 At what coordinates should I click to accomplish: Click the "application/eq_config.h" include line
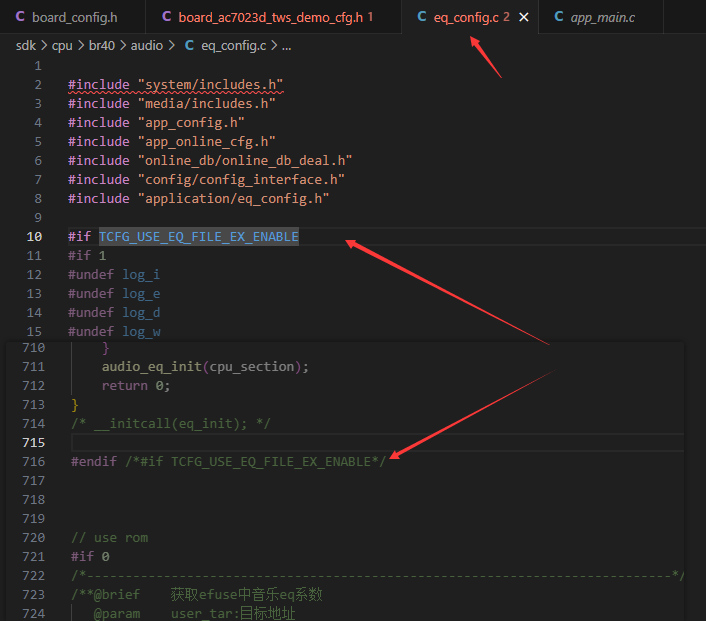pyautogui.click(x=199, y=198)
